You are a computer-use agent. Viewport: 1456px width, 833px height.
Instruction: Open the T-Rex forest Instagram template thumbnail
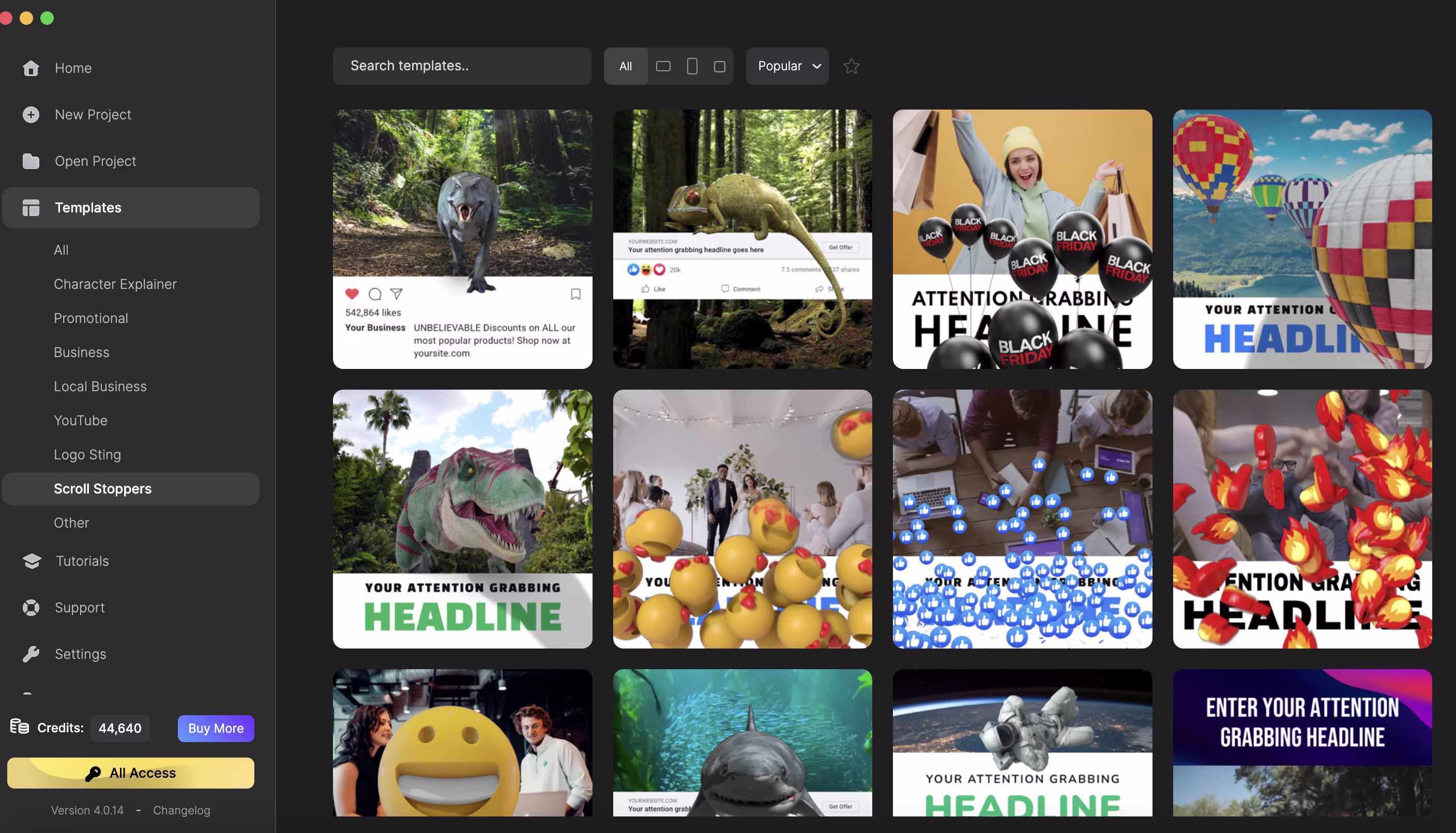462,239
